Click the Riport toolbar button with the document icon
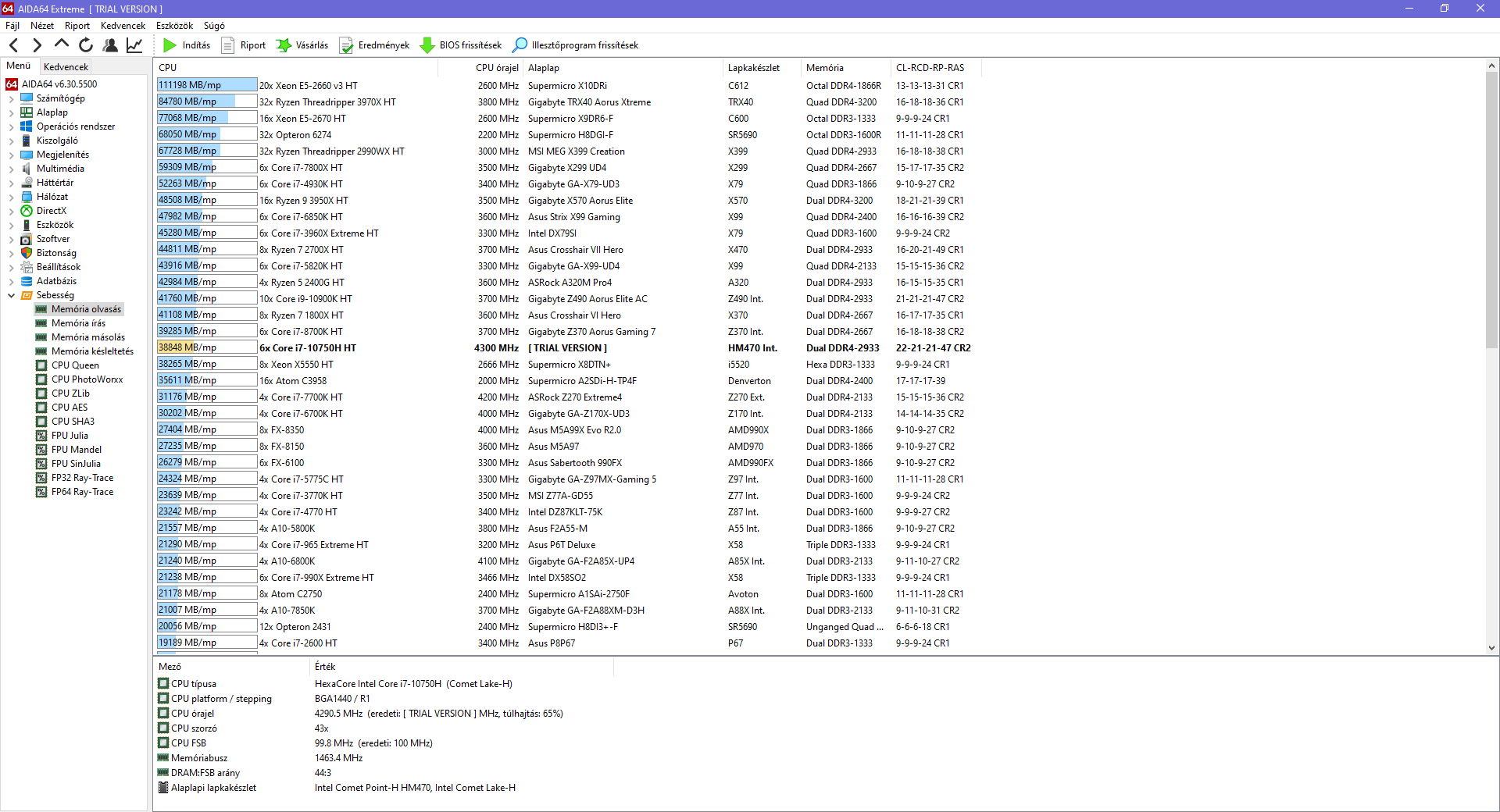The width and height of the screenshot is (1500, 812). 244,45
